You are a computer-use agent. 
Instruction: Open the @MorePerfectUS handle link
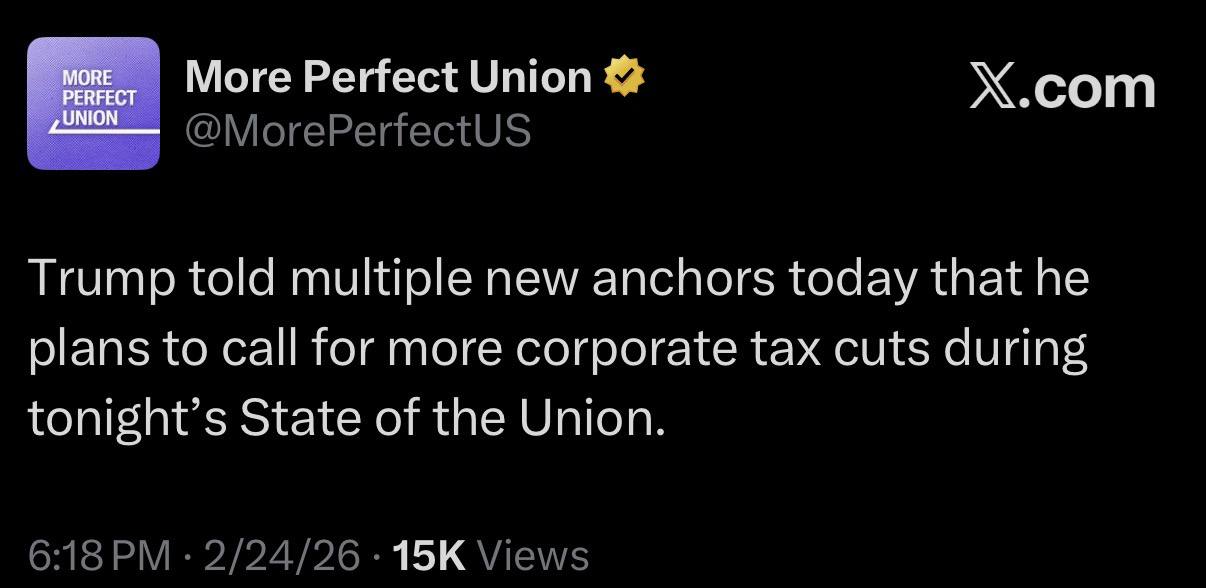[x=357, y=130]
